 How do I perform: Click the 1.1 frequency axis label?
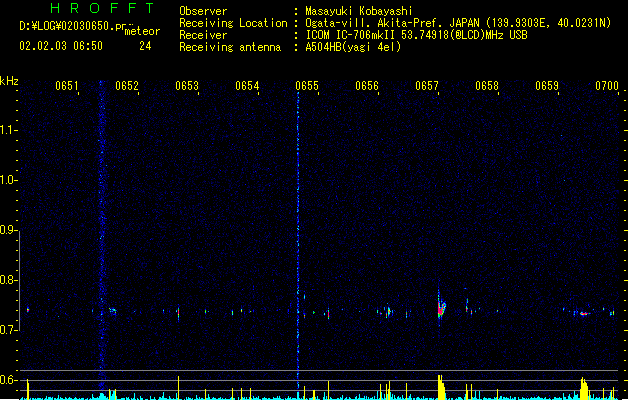8,130
